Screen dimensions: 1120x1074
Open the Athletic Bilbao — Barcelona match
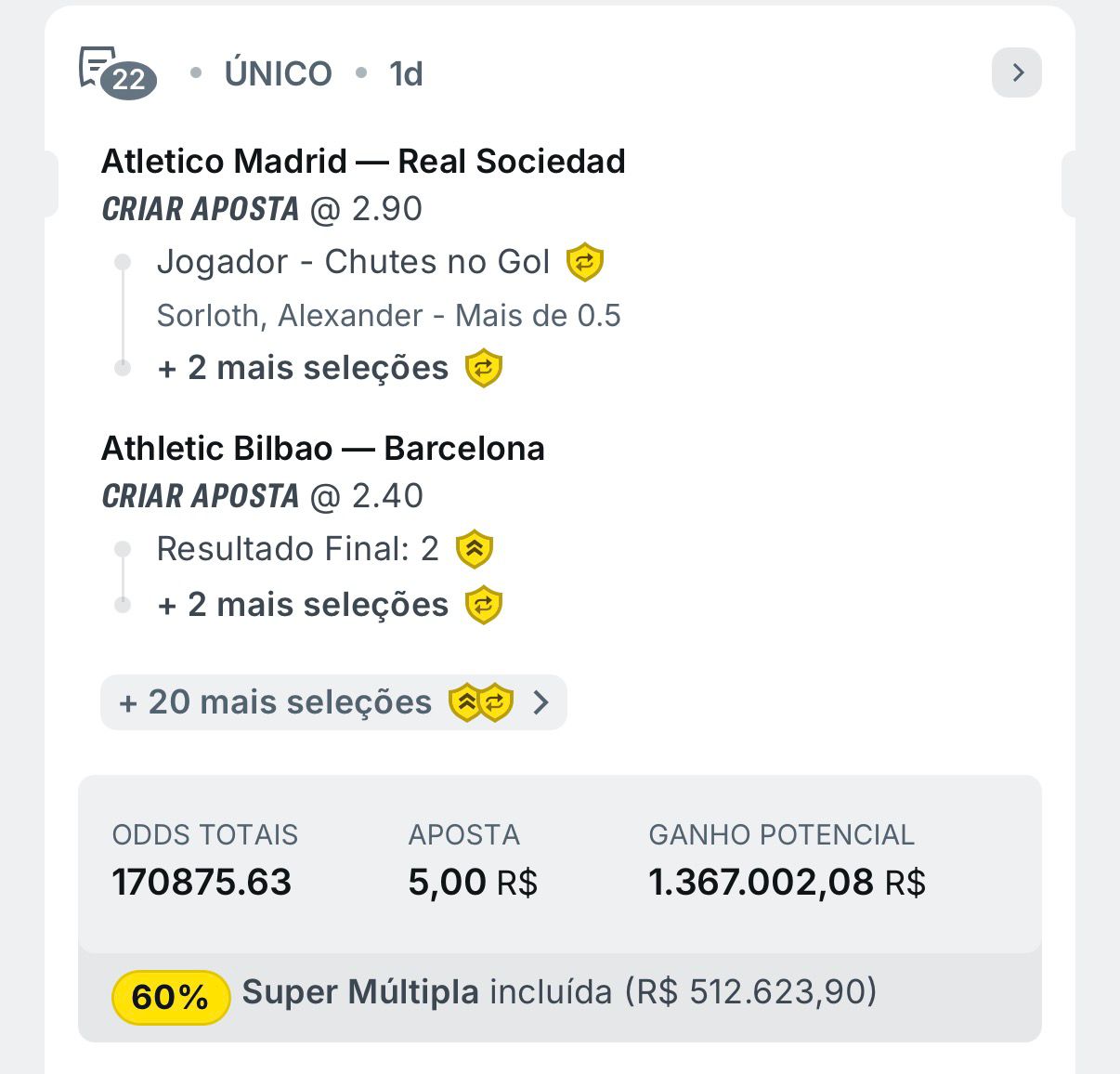(322, 449)
